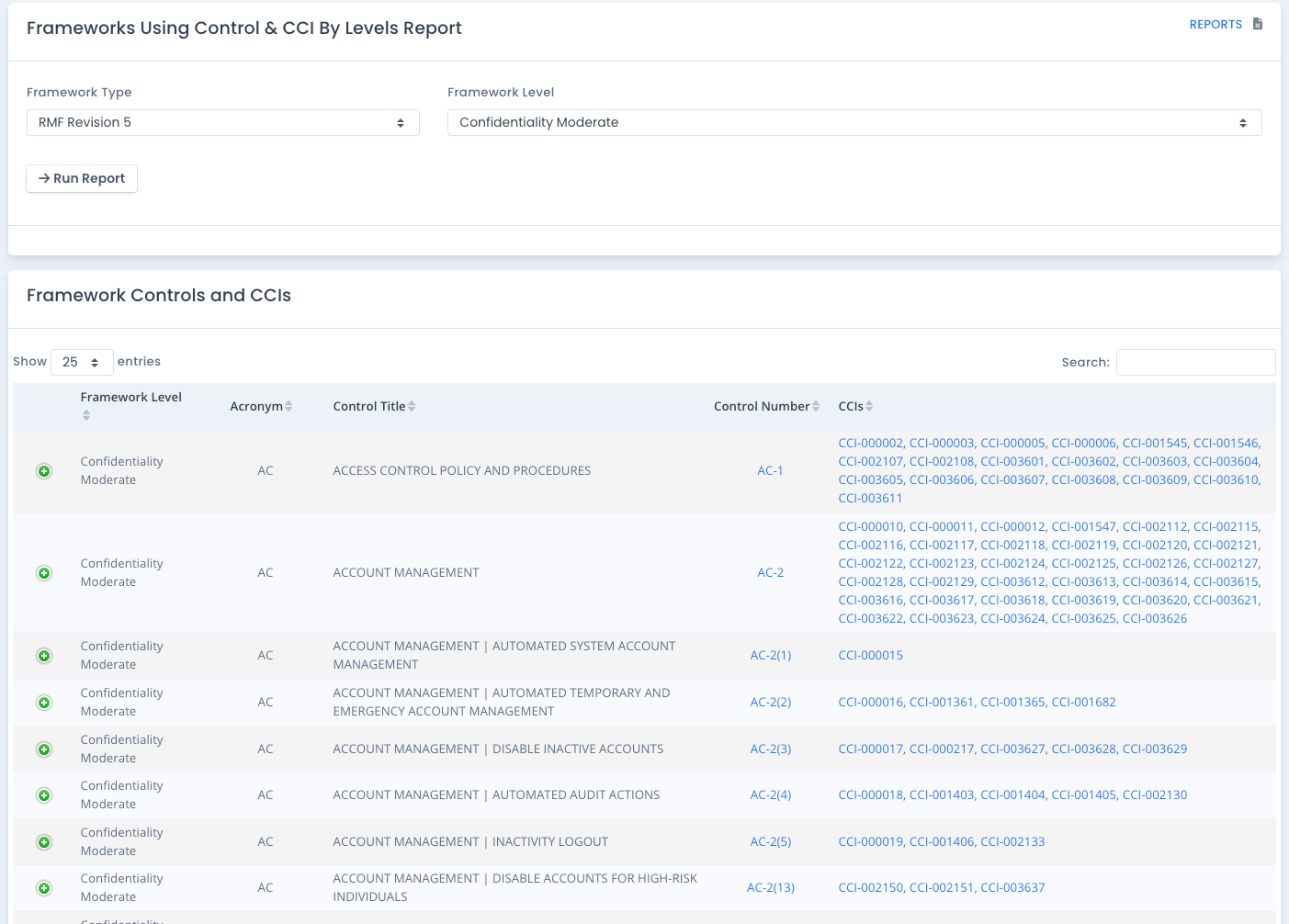This screenshot has width=1289, height=924.
Task: Open the Framework Level dropdown
Action: click(x=854, y=122)
